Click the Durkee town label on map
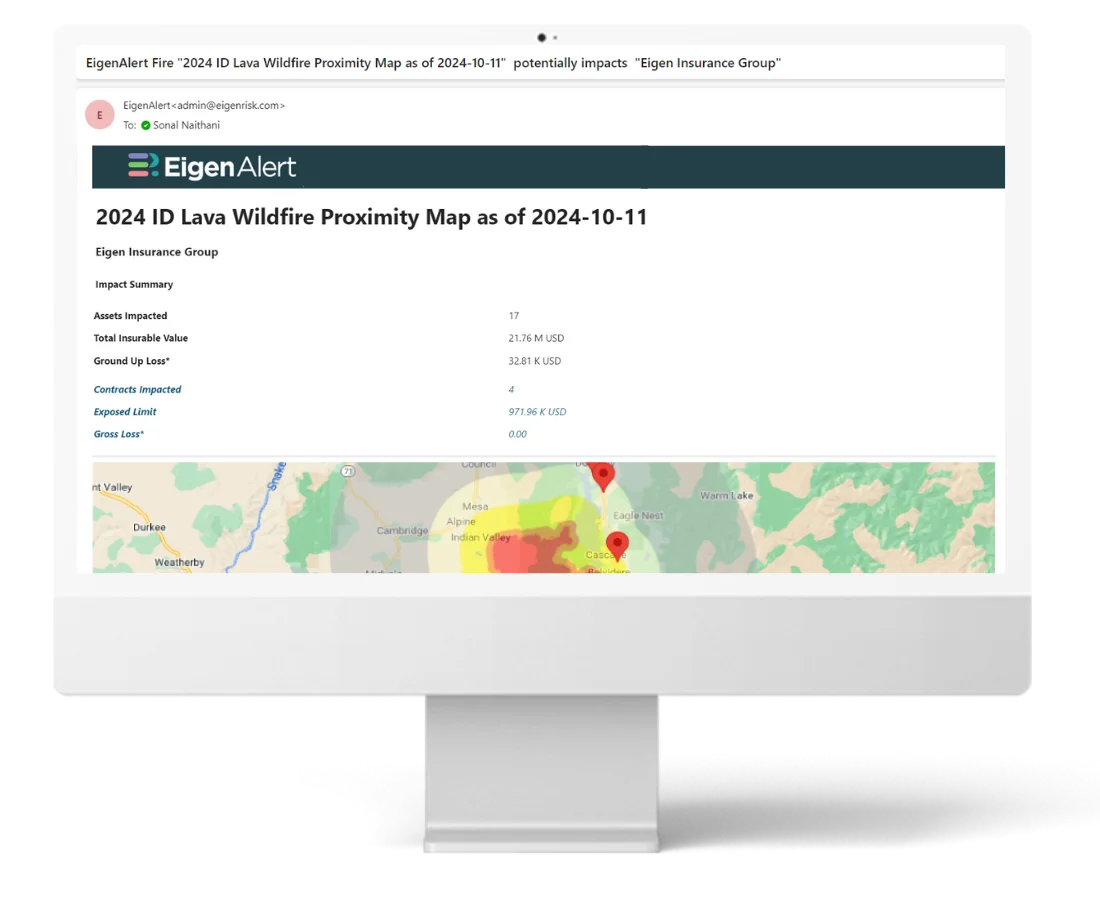Image resolution: width=1100 pixels, height=903 pixels. tap(149, 527)
